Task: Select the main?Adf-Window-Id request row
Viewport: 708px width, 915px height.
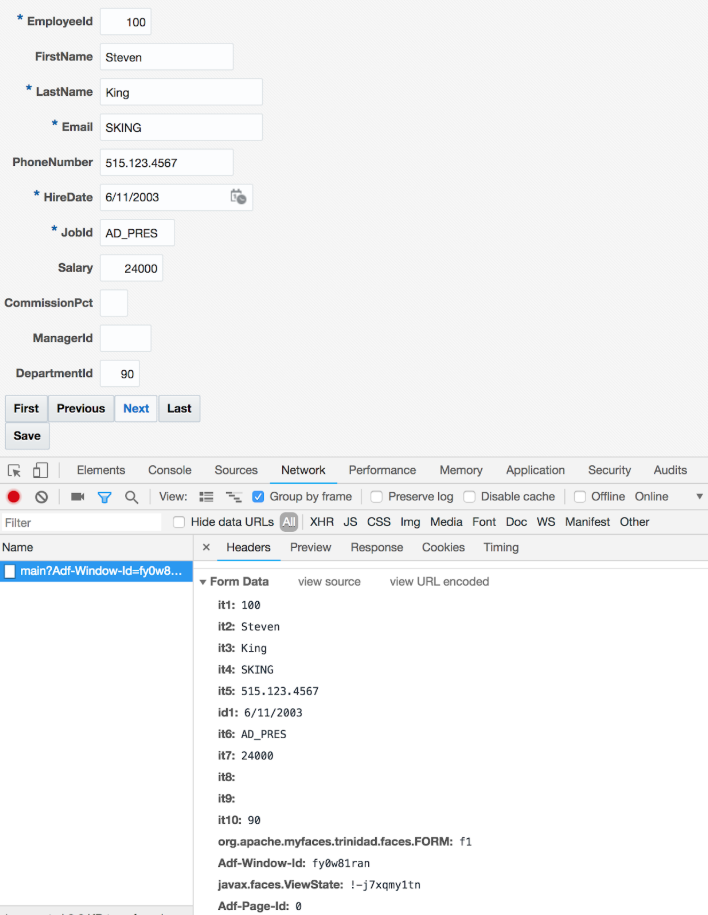Action: pyautogui.click(x=96, y=571)
